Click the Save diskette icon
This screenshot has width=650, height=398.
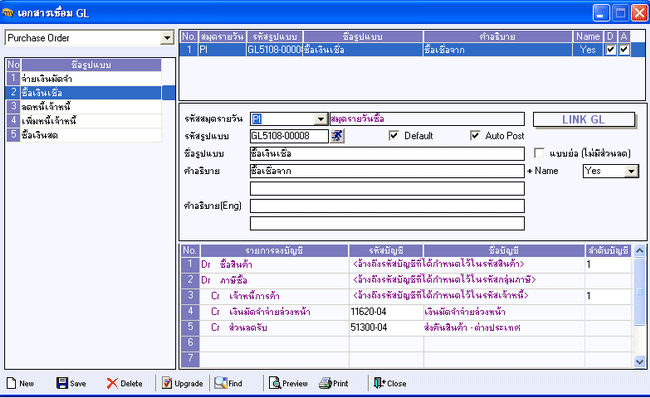[62, 383]
